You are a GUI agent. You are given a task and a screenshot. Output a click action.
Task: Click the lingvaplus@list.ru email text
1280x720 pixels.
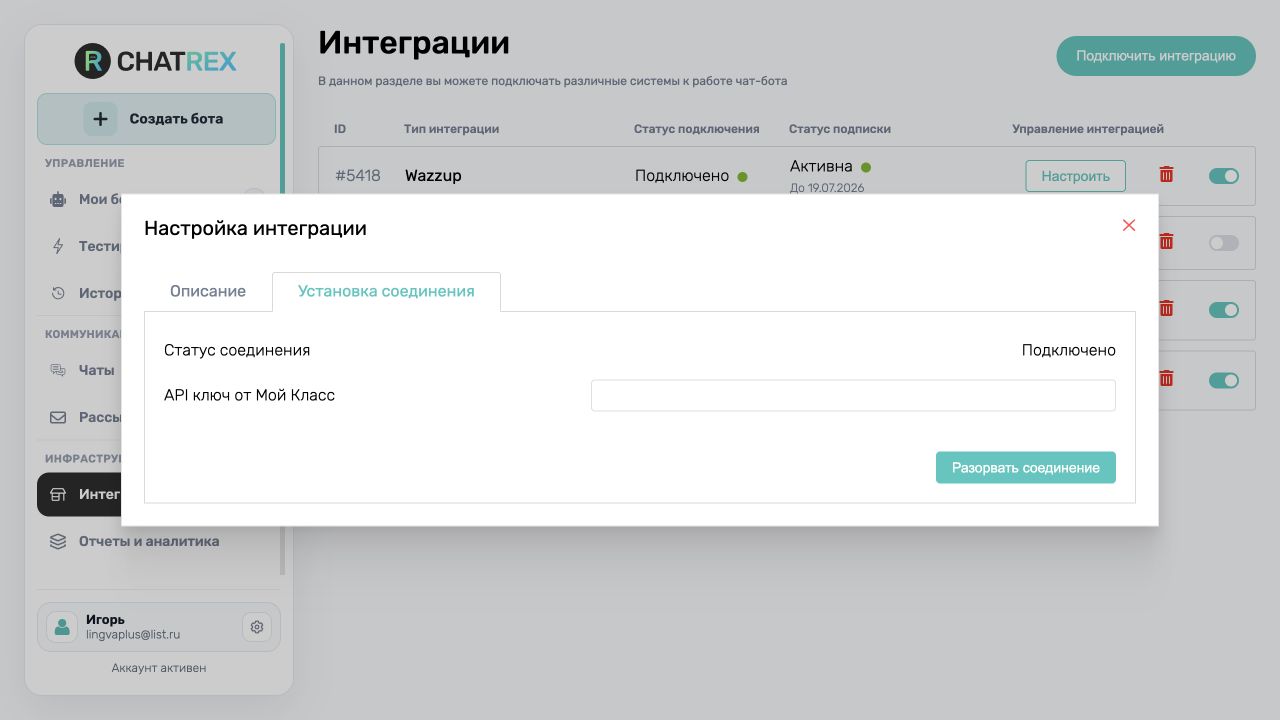tap(133, 634)
